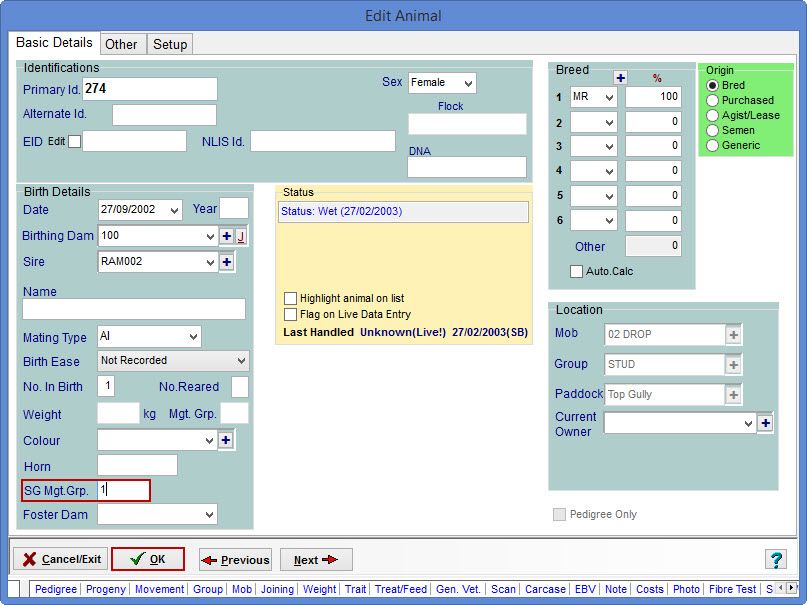Click the Status: Wet (27/02/2003) entry
807x605 pixels.
click(404, 212)
